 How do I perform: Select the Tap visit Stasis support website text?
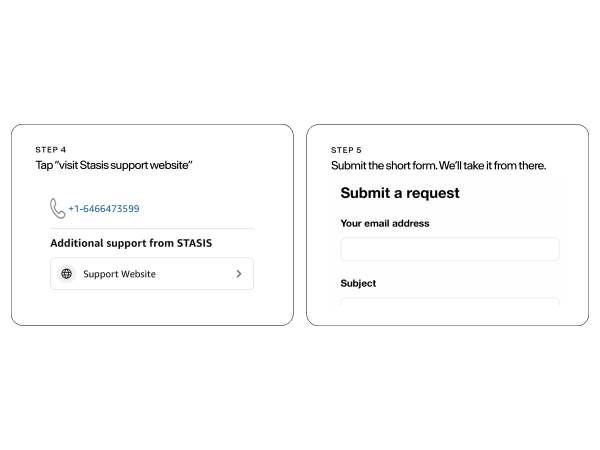[114, 165]
